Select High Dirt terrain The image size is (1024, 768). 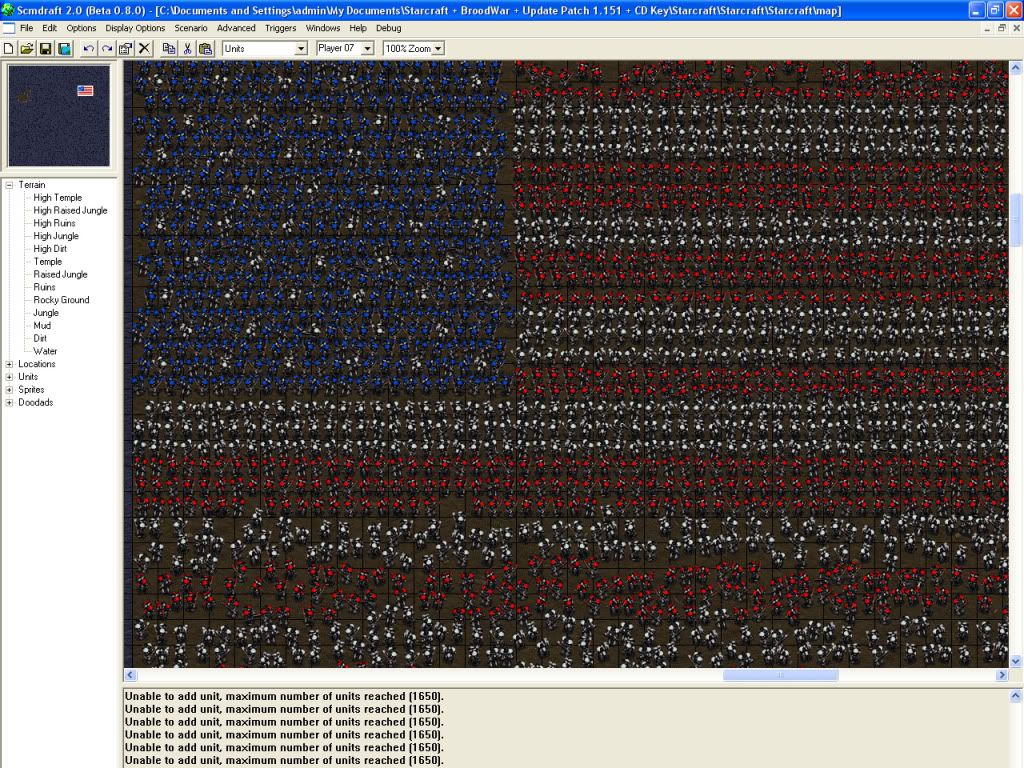[50, 249]
